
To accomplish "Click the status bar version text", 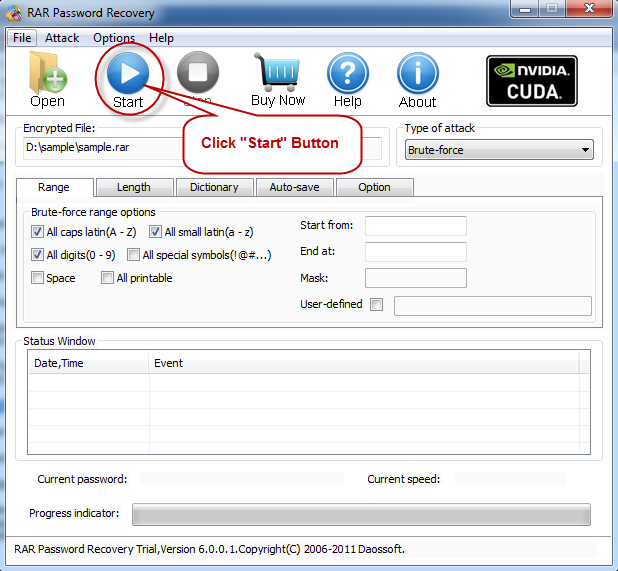I will pos(209,549).
